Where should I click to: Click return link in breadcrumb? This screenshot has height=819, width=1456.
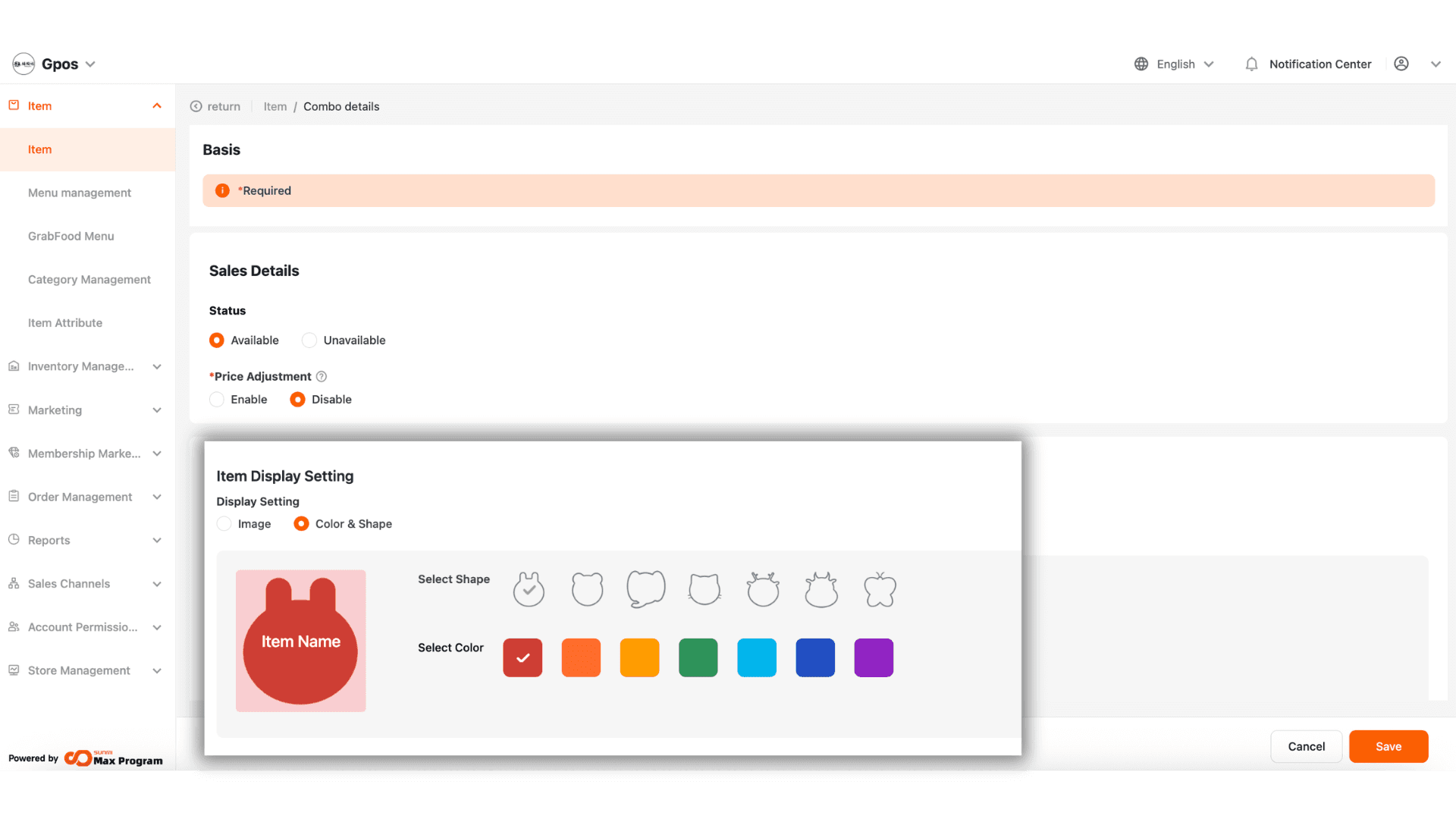pyautogui.click(x=215, y=107)
